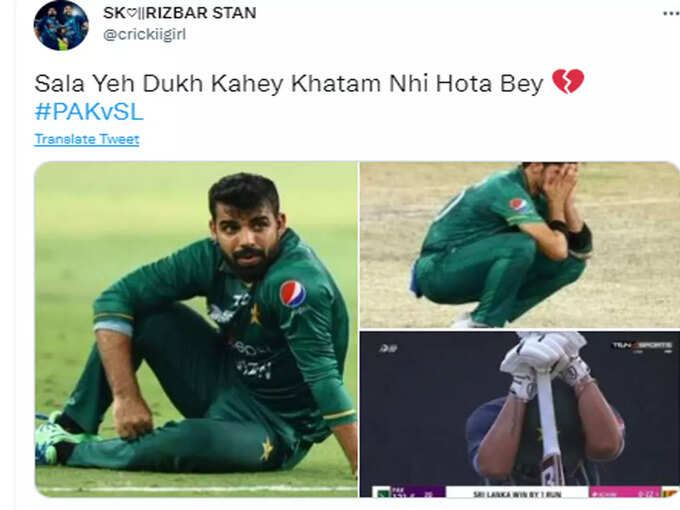Screen dimensions: 680x510
Task: Open the SK RIZBAR STAN display name
Action: [x=180, y=13]
